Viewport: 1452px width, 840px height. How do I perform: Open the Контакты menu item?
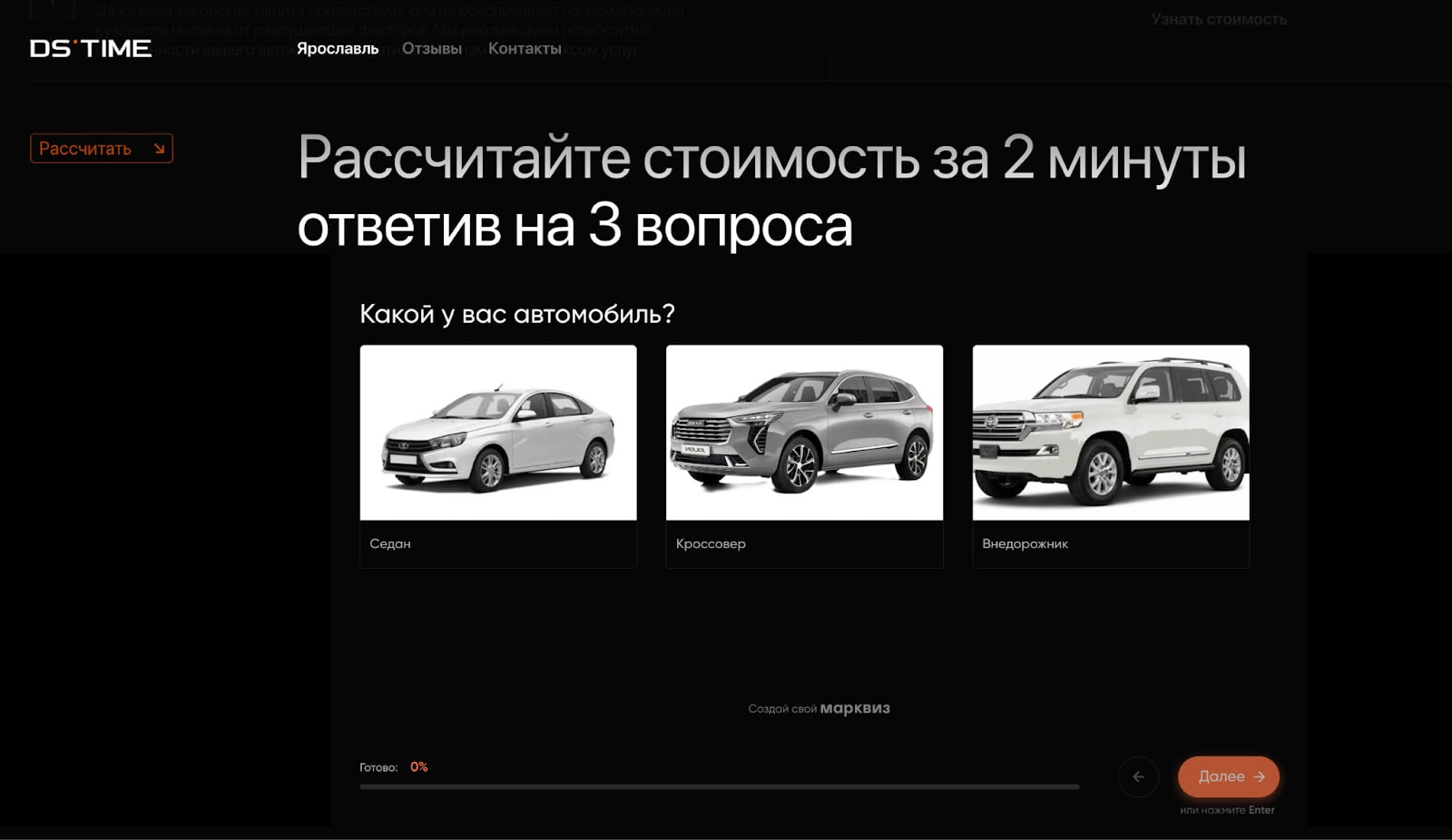coord(525,49)
